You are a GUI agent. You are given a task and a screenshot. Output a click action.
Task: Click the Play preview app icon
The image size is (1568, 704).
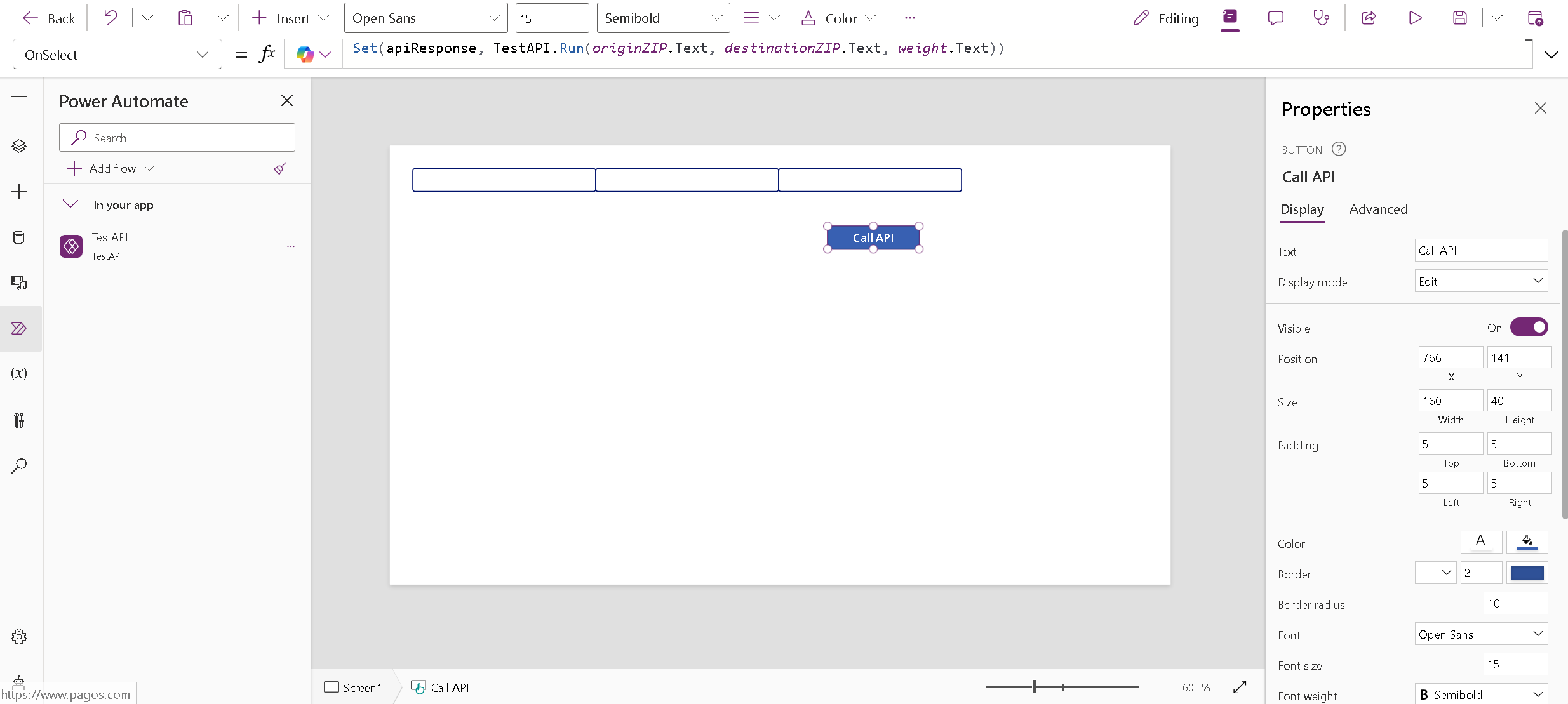1415,18
